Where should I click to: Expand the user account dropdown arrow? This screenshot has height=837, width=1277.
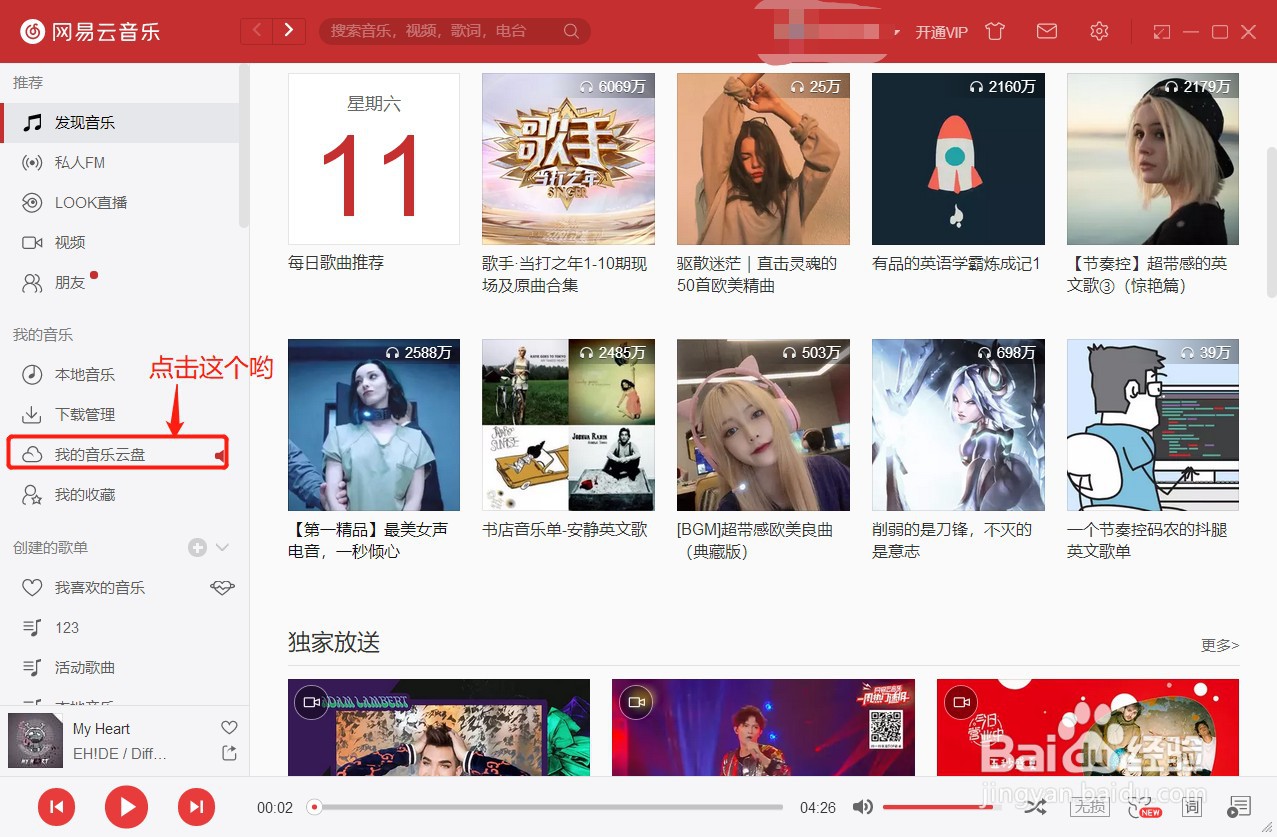click(897, 32)
